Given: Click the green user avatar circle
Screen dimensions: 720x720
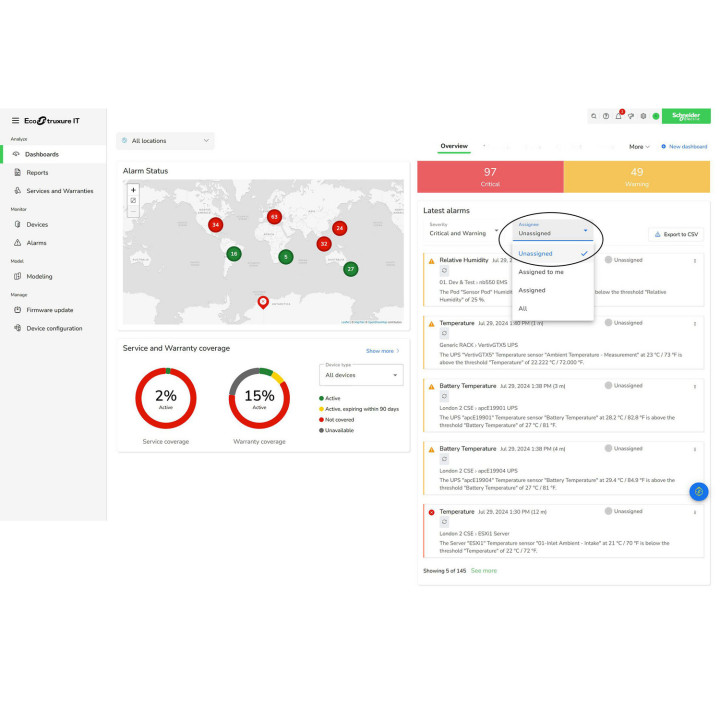Looking at the screenshot, I should point(656,116).
